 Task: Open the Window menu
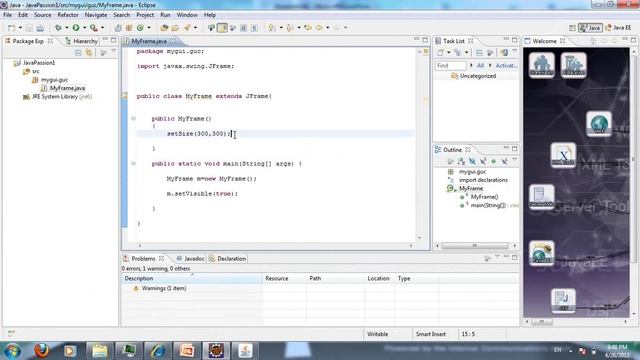187,15
